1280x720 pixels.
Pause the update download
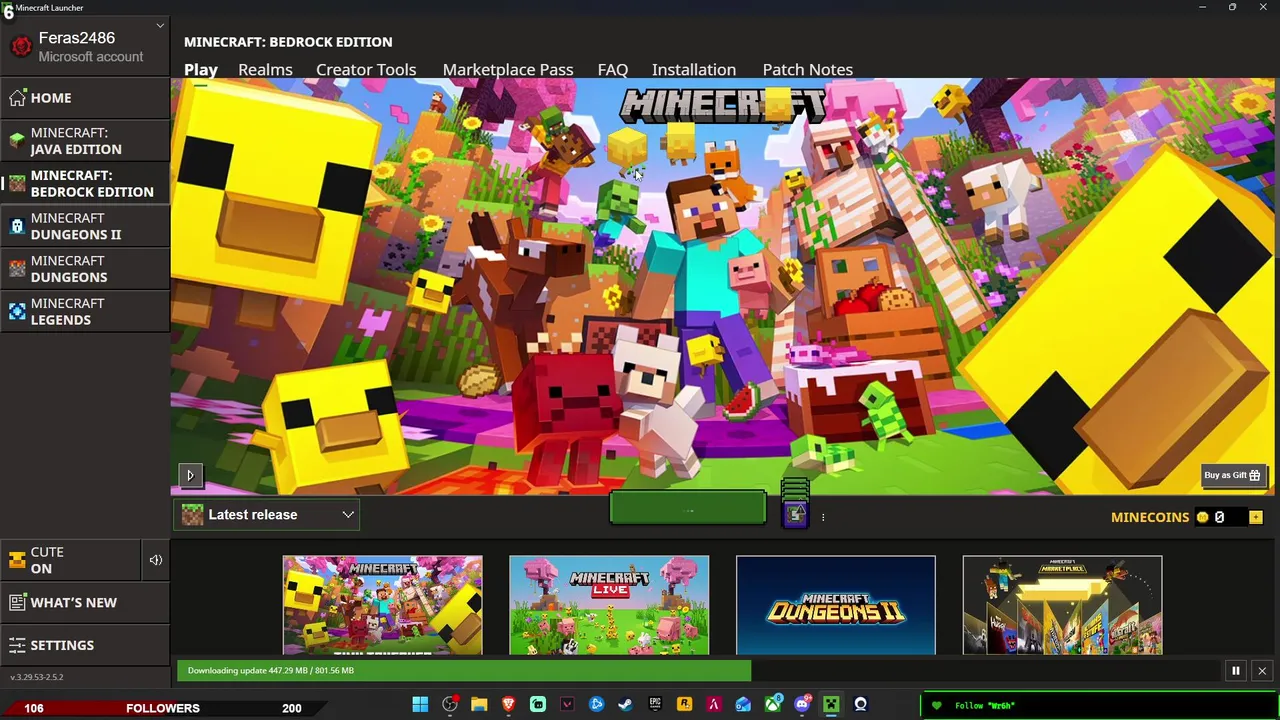pos(1236,671)
